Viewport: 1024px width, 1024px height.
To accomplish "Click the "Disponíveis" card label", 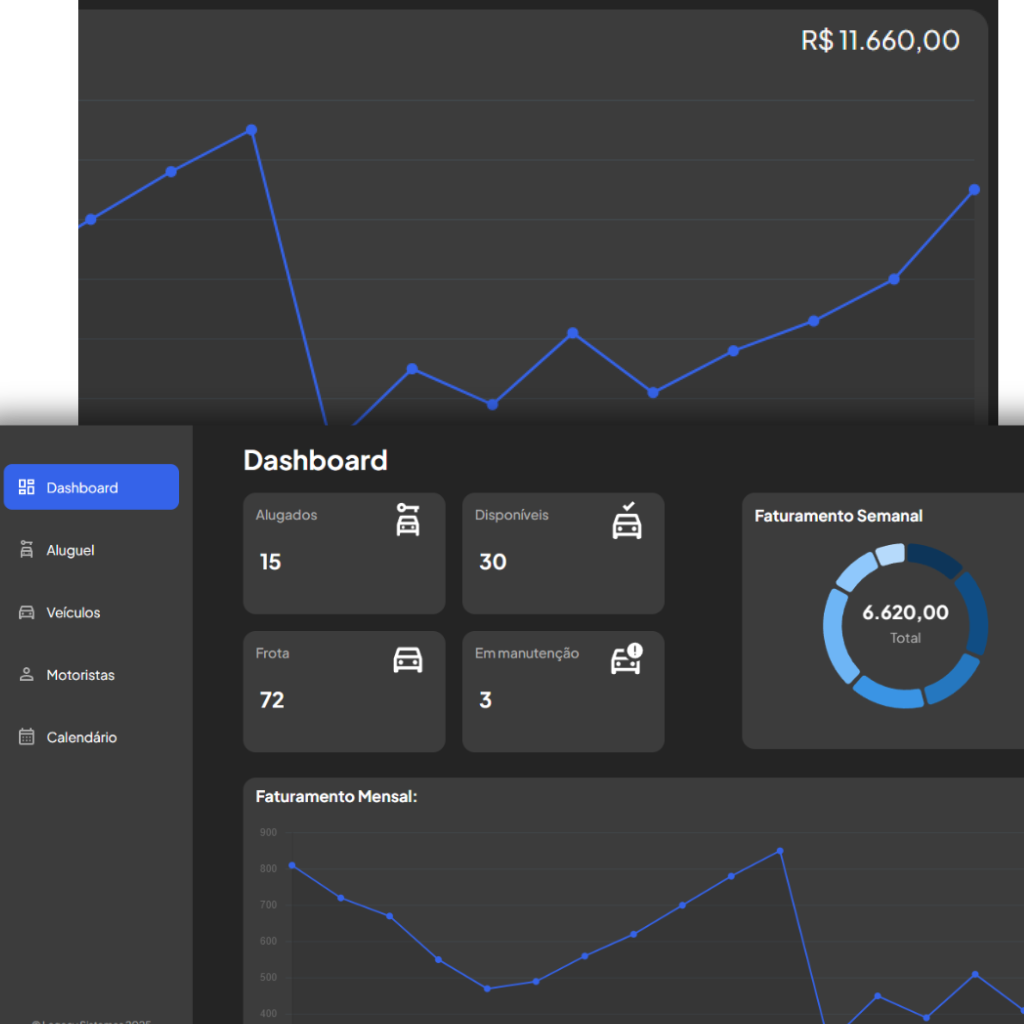I will click(x=511, y=515).
